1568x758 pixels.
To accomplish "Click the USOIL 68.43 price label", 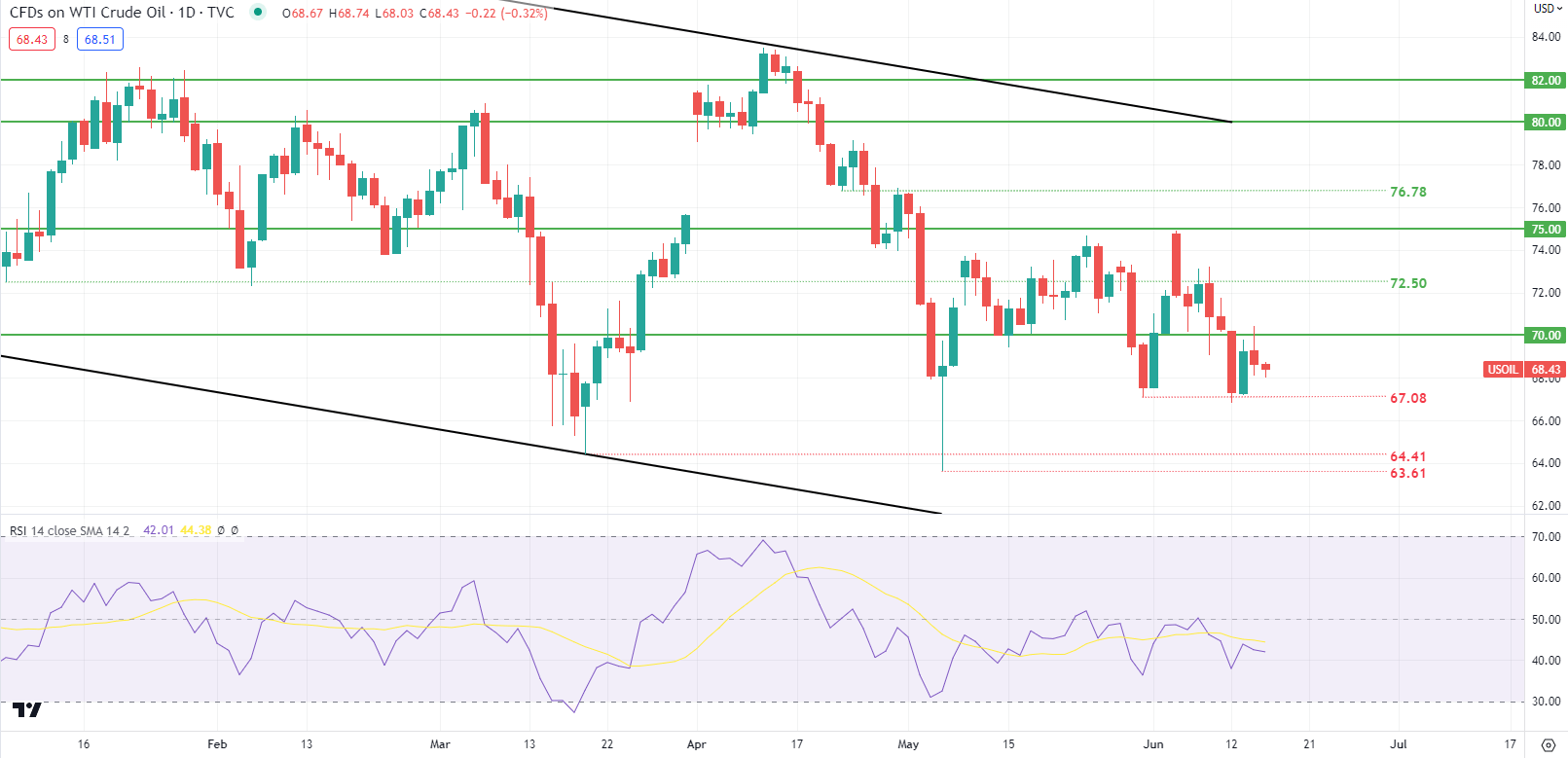I will [x=1524, y=369].
